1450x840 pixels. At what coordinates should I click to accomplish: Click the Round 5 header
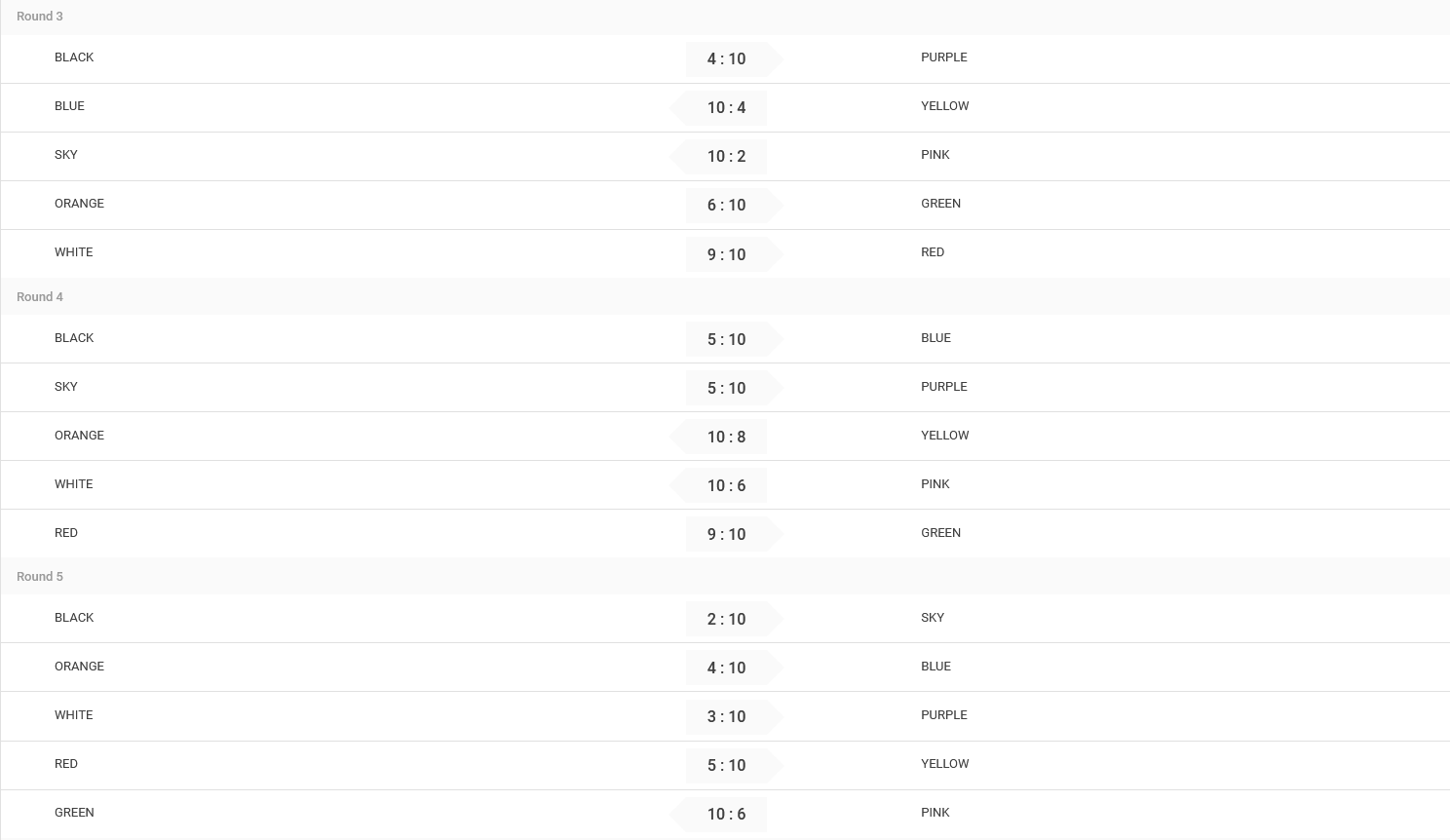click(x=40, y=577)
